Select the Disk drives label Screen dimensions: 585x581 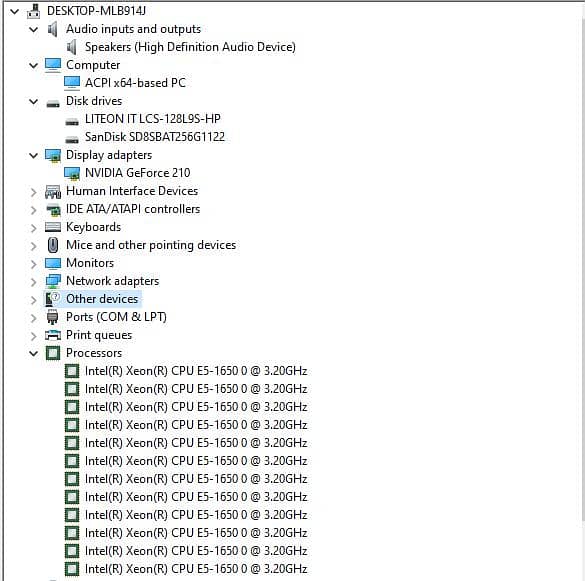94,101
